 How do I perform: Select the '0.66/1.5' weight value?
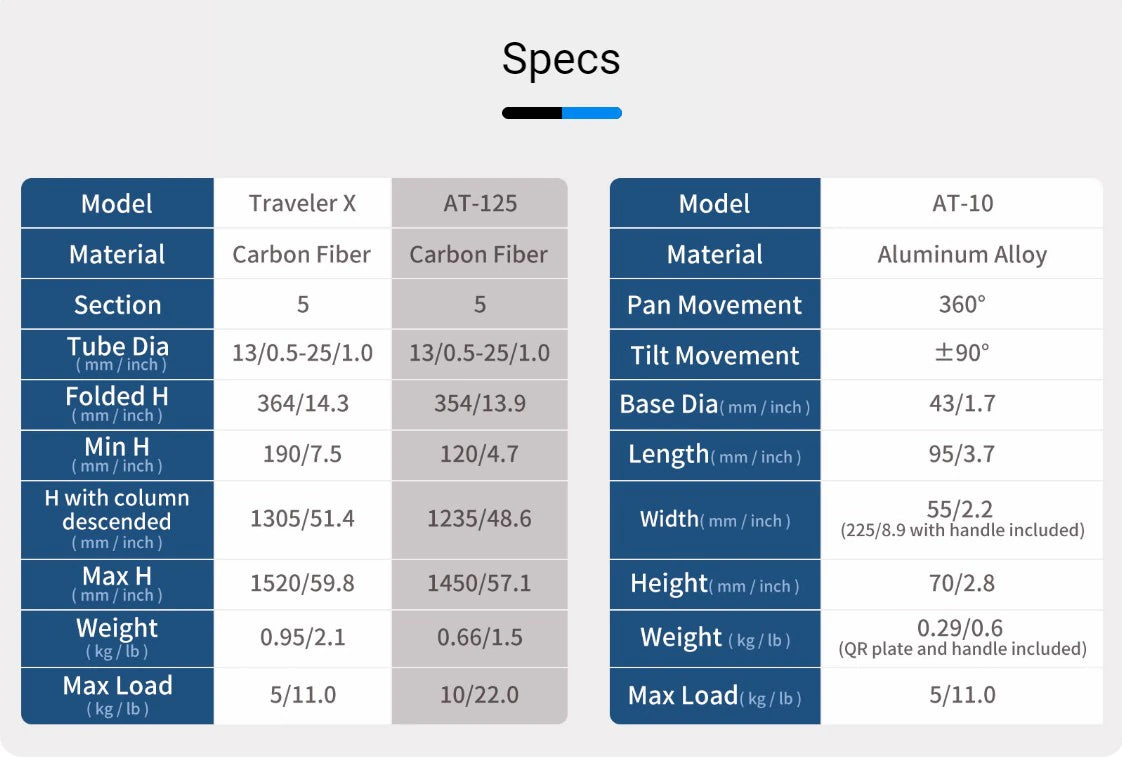point(480,638)
